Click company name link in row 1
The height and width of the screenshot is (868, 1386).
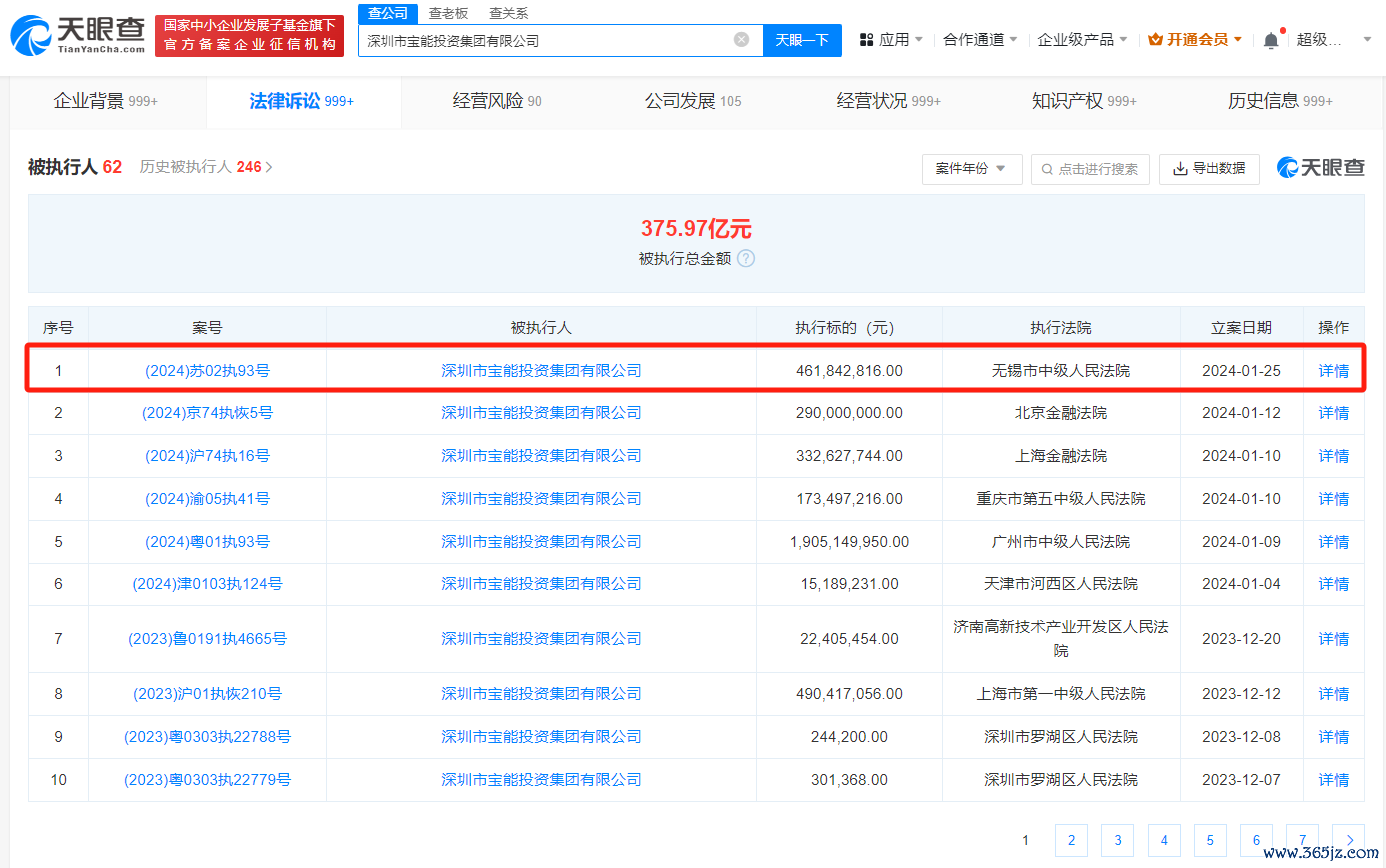click(541, 371)
